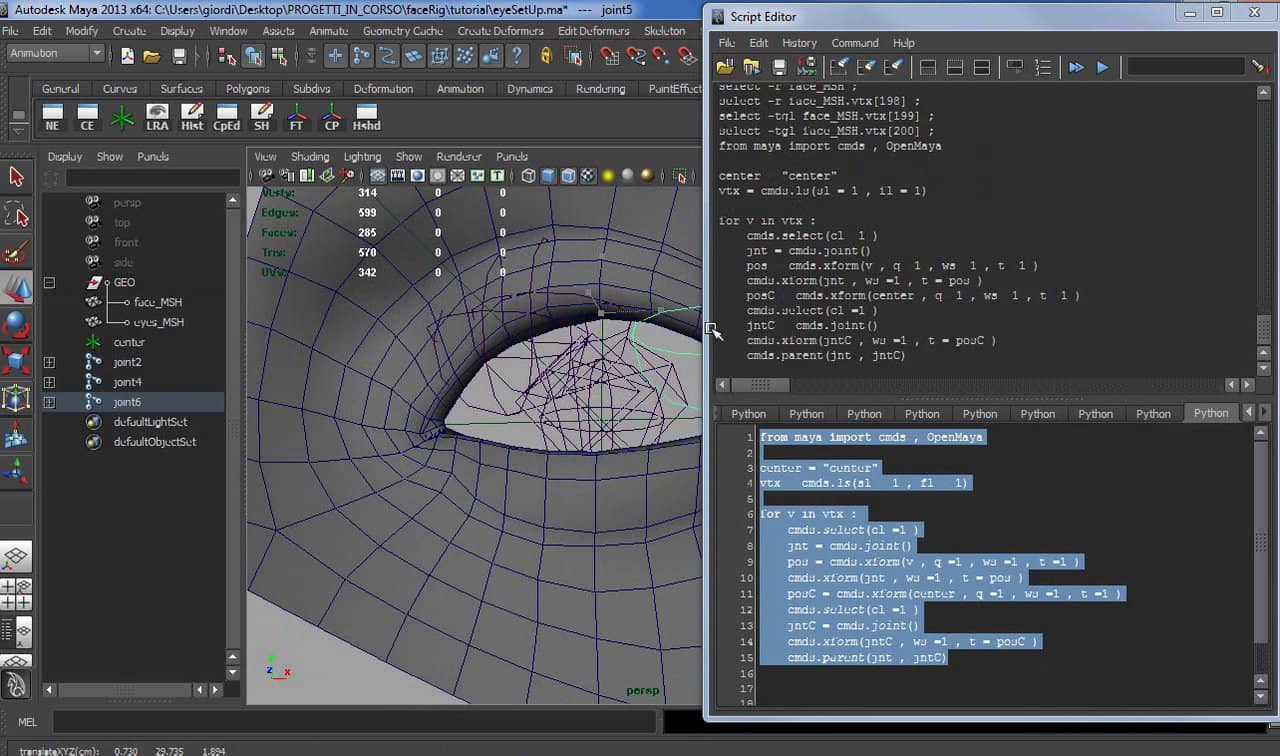Open the Animation menu set dropdown
The image size is (1280, 756).
point(54,54)
